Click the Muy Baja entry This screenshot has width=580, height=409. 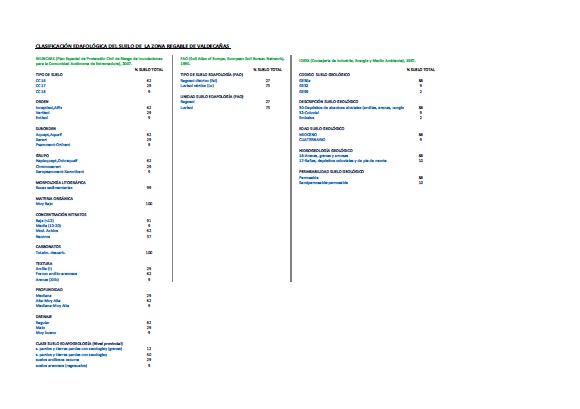click(44, 204)
